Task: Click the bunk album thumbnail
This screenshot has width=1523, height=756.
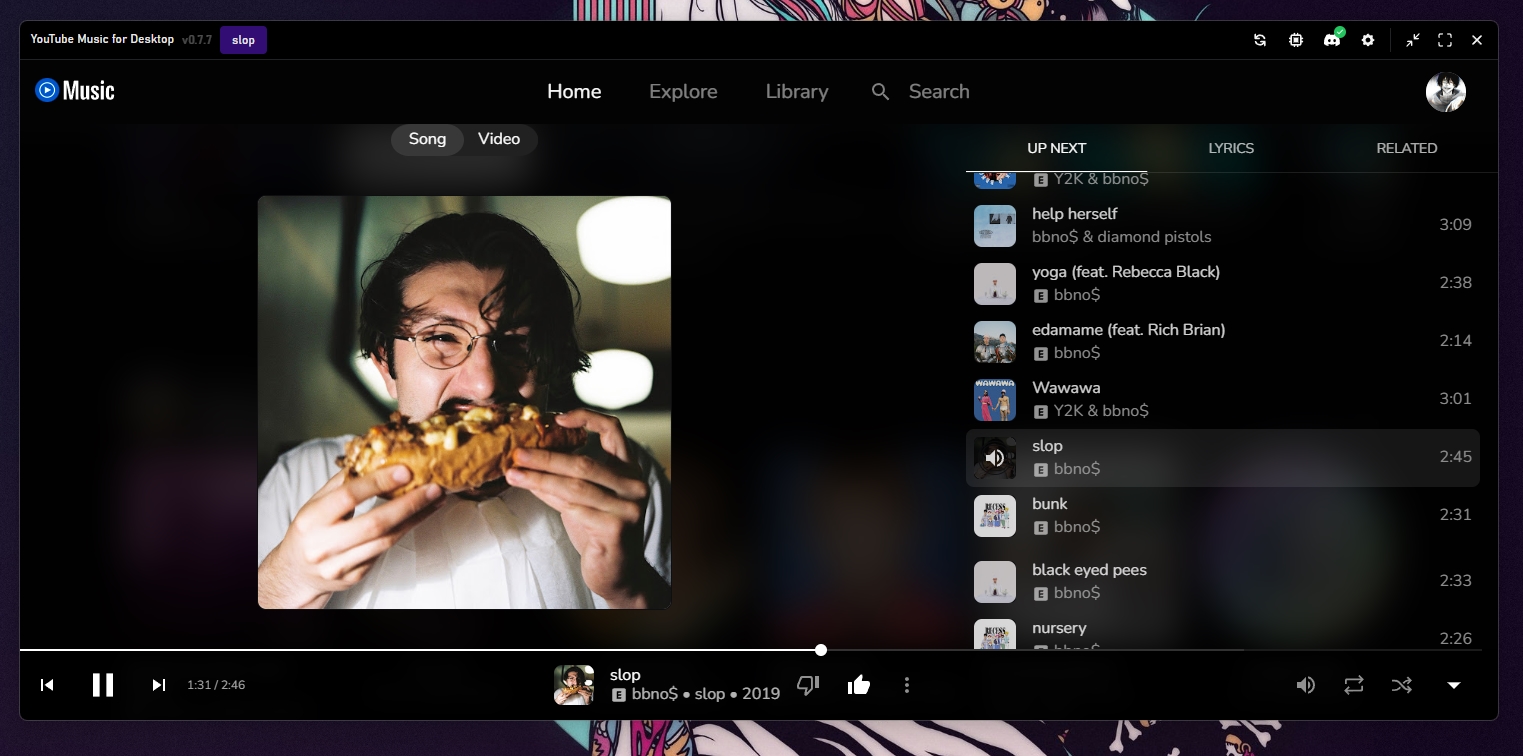Action: tap(995, 516)
